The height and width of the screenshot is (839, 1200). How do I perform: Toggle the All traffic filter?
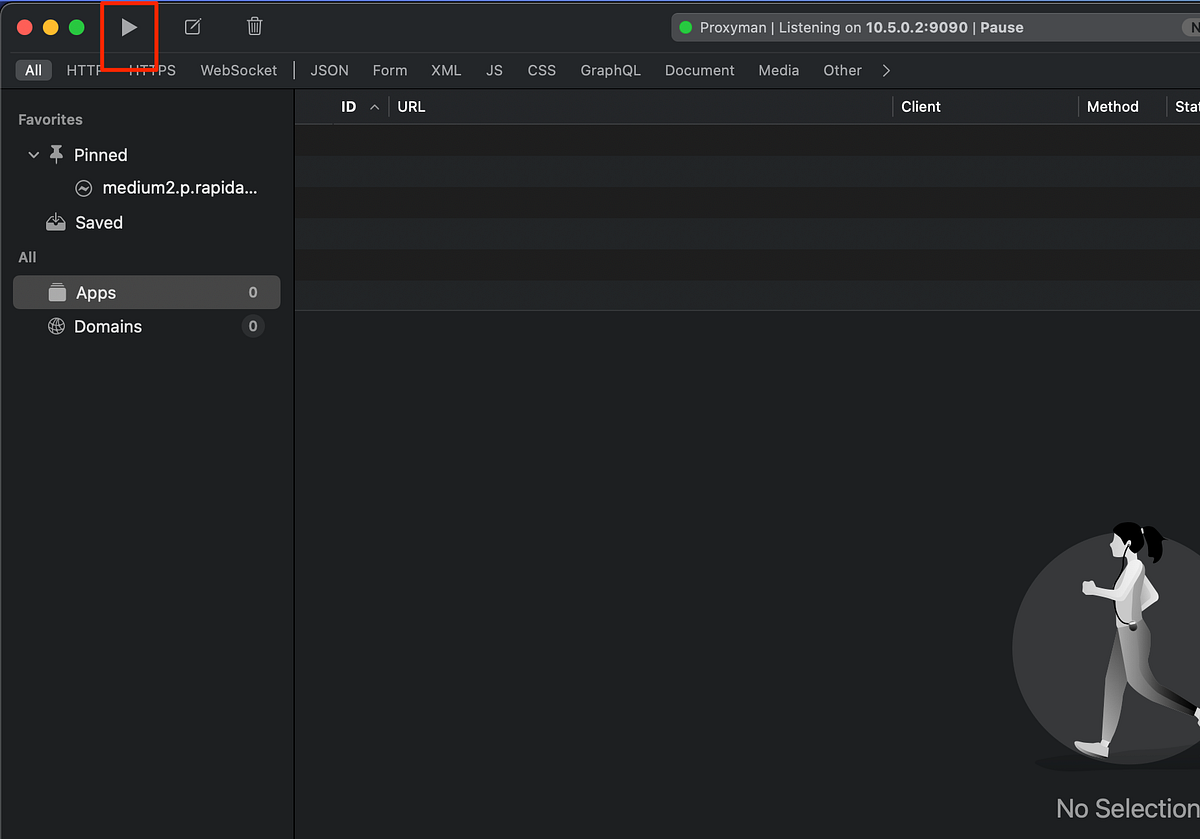click(33, 70)
